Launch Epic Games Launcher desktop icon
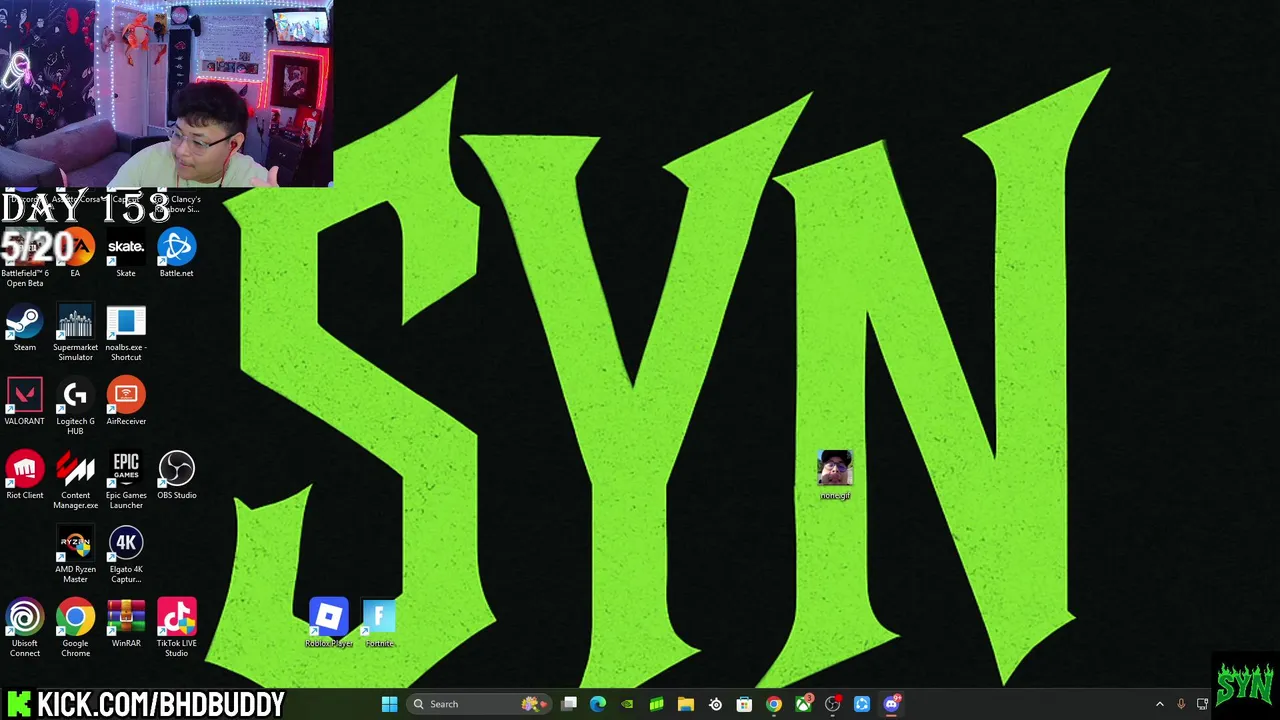 (x=126, y=481)
